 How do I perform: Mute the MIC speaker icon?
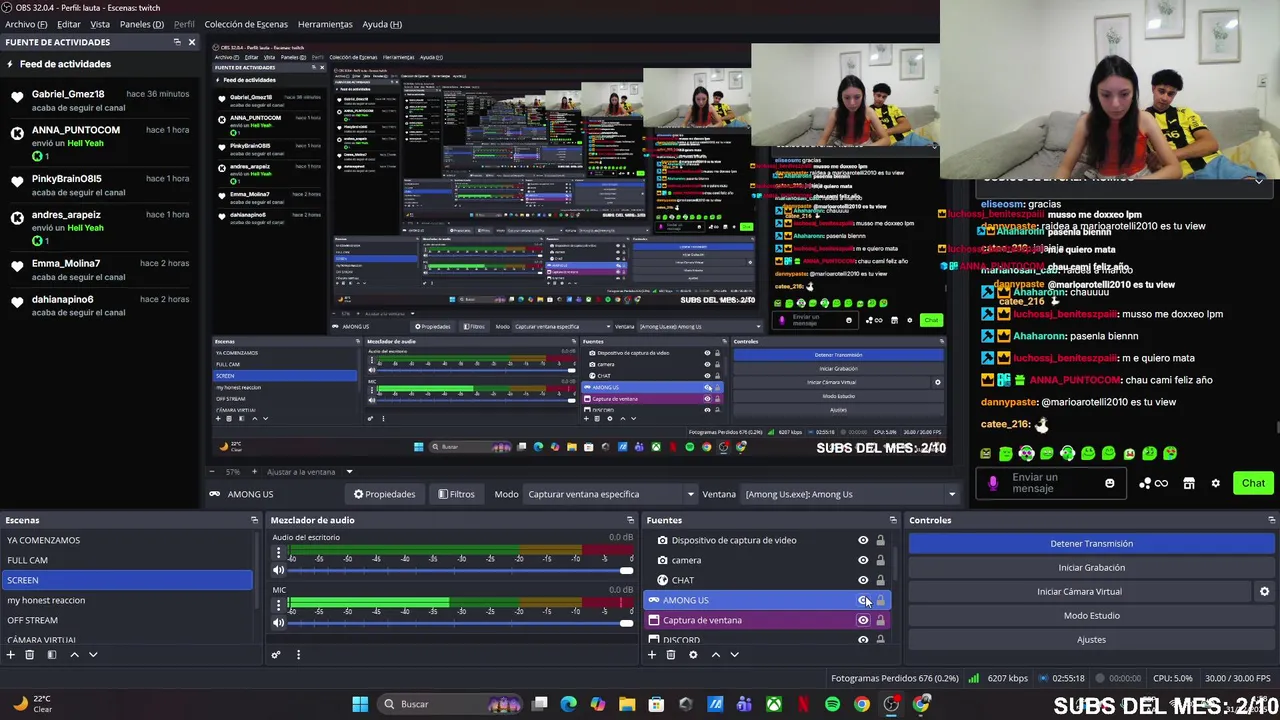pos(279,622)
